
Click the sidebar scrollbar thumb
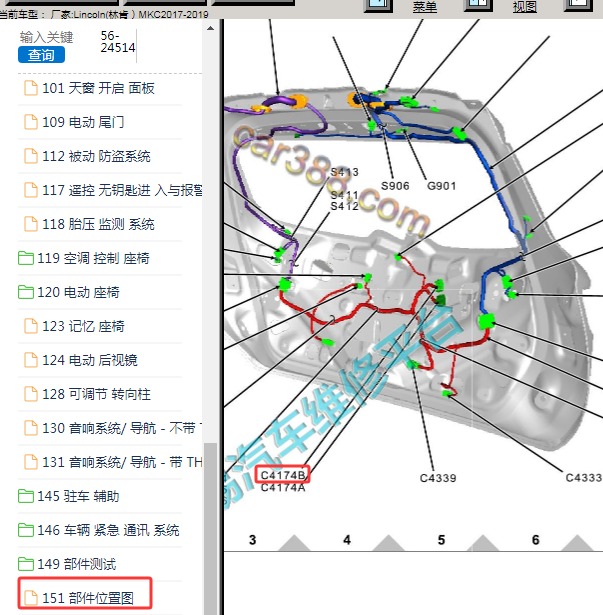click(211, 529)
